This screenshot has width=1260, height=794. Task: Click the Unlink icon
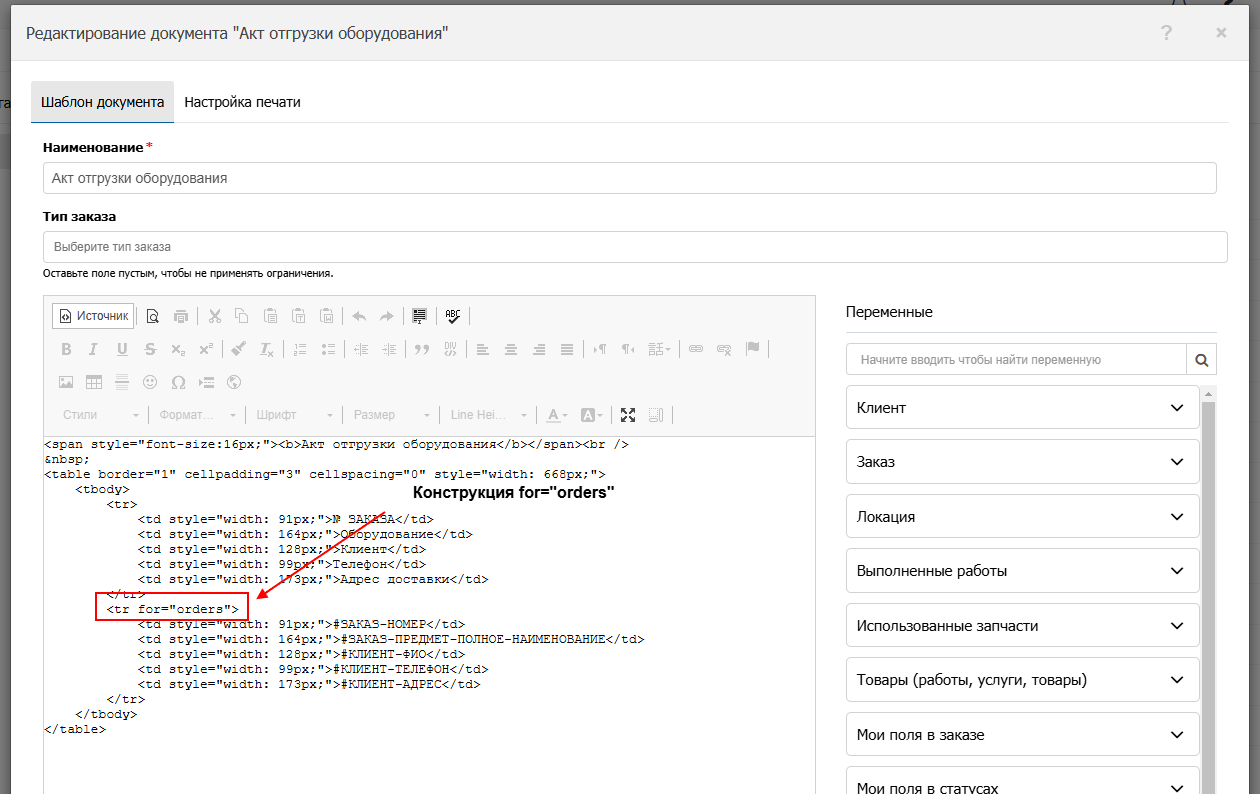[x=724, y=349]
